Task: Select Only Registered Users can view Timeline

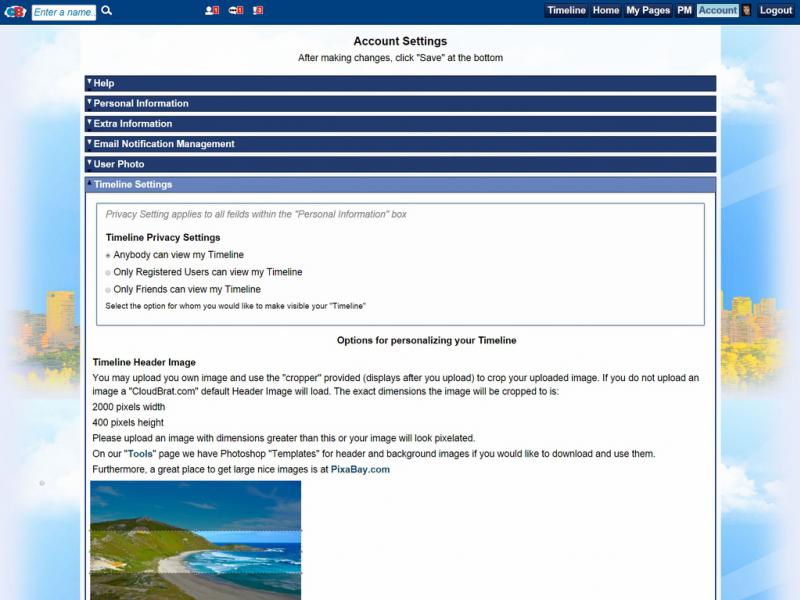Action: (108, 273)
